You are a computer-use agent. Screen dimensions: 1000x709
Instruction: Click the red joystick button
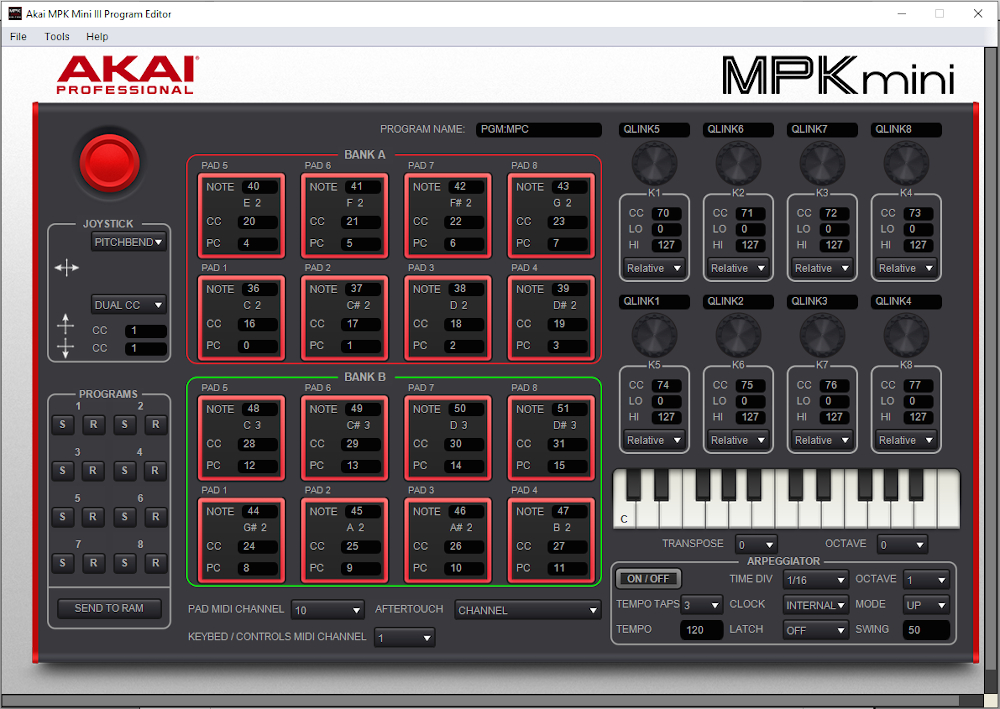[110, 163]
